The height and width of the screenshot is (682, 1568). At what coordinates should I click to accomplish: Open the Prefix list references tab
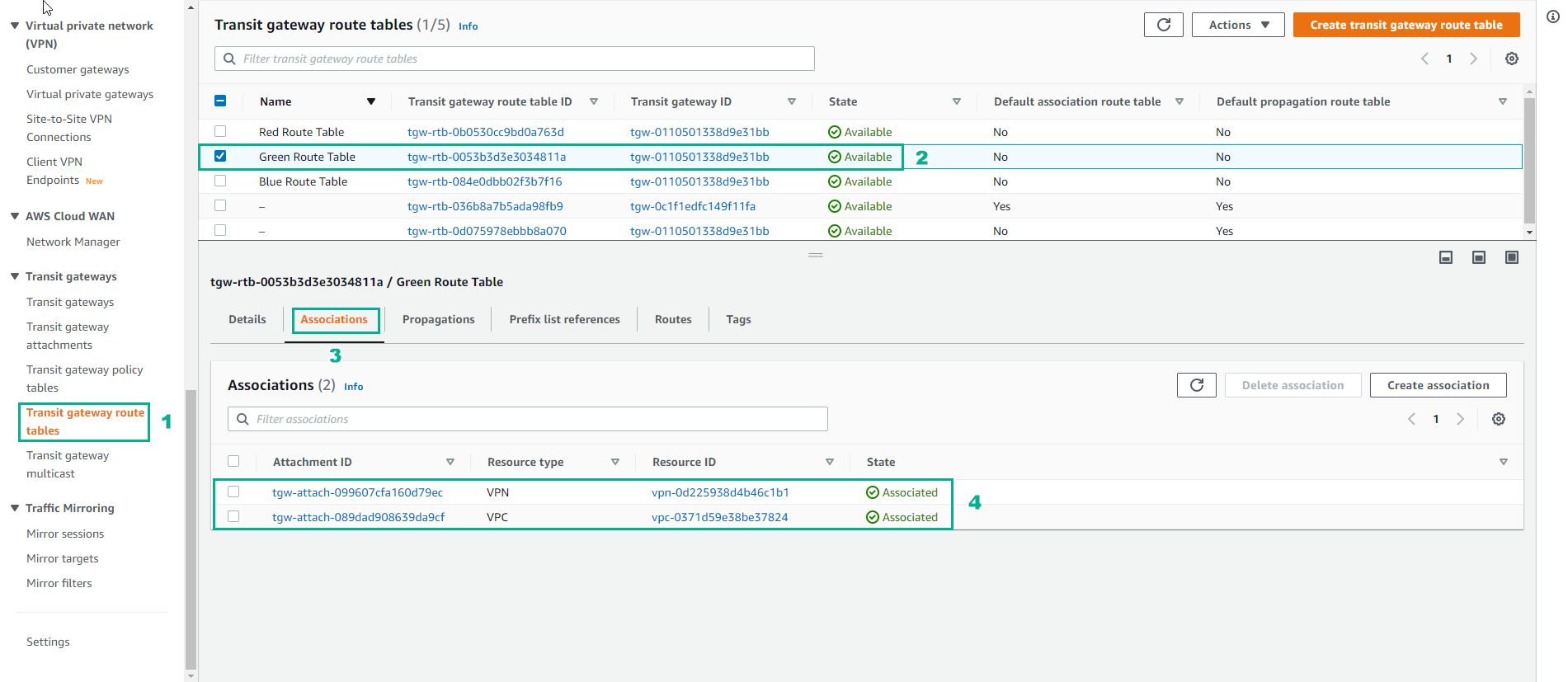(565, 319)
